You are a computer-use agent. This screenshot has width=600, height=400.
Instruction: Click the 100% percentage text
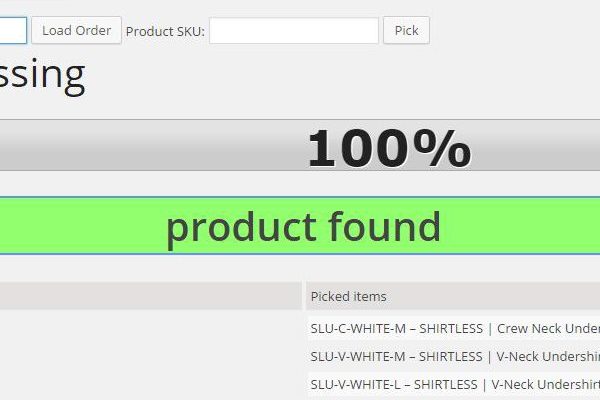pos(388,149)
